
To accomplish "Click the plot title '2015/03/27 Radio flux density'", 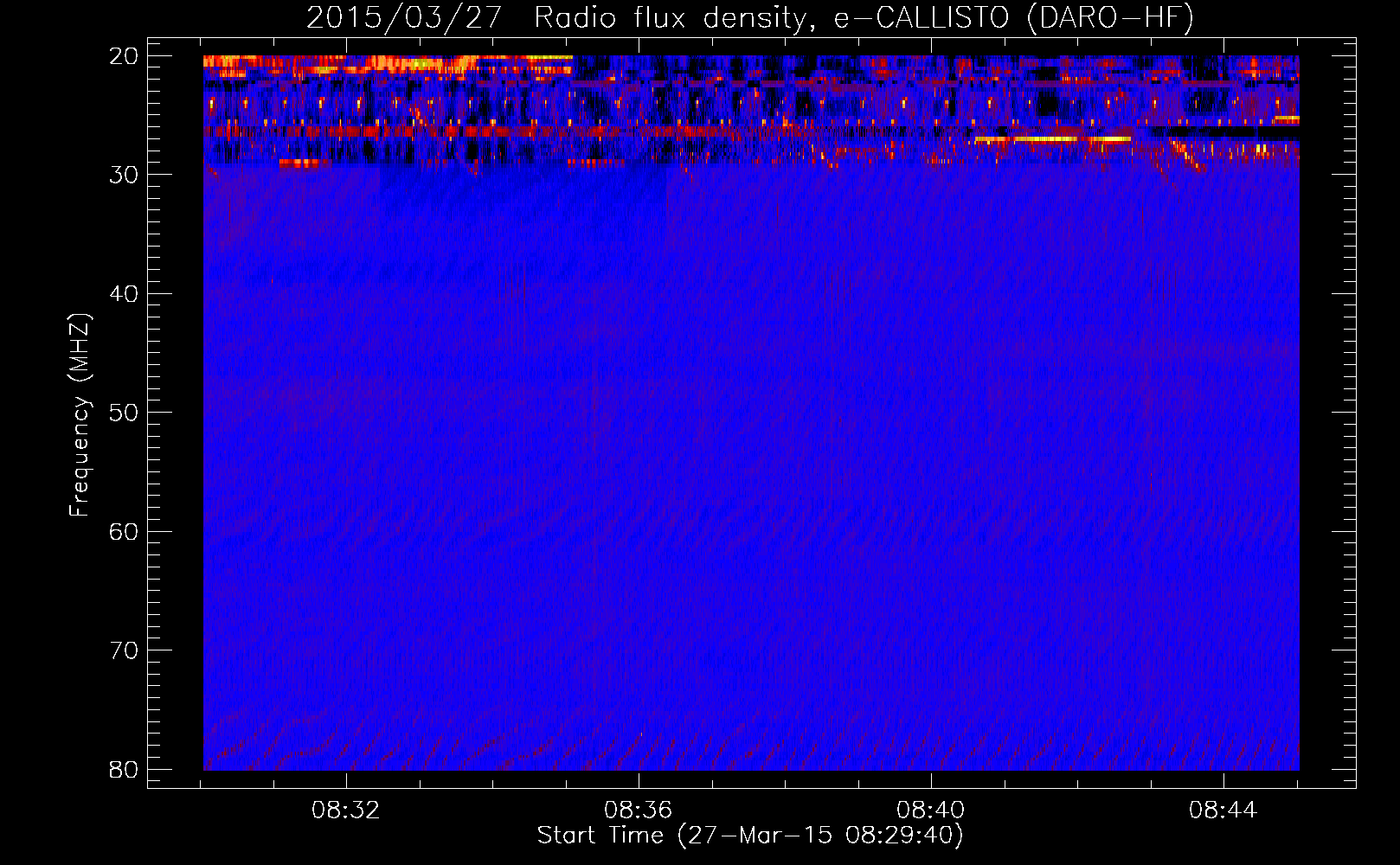I will [x=750, y=18].
